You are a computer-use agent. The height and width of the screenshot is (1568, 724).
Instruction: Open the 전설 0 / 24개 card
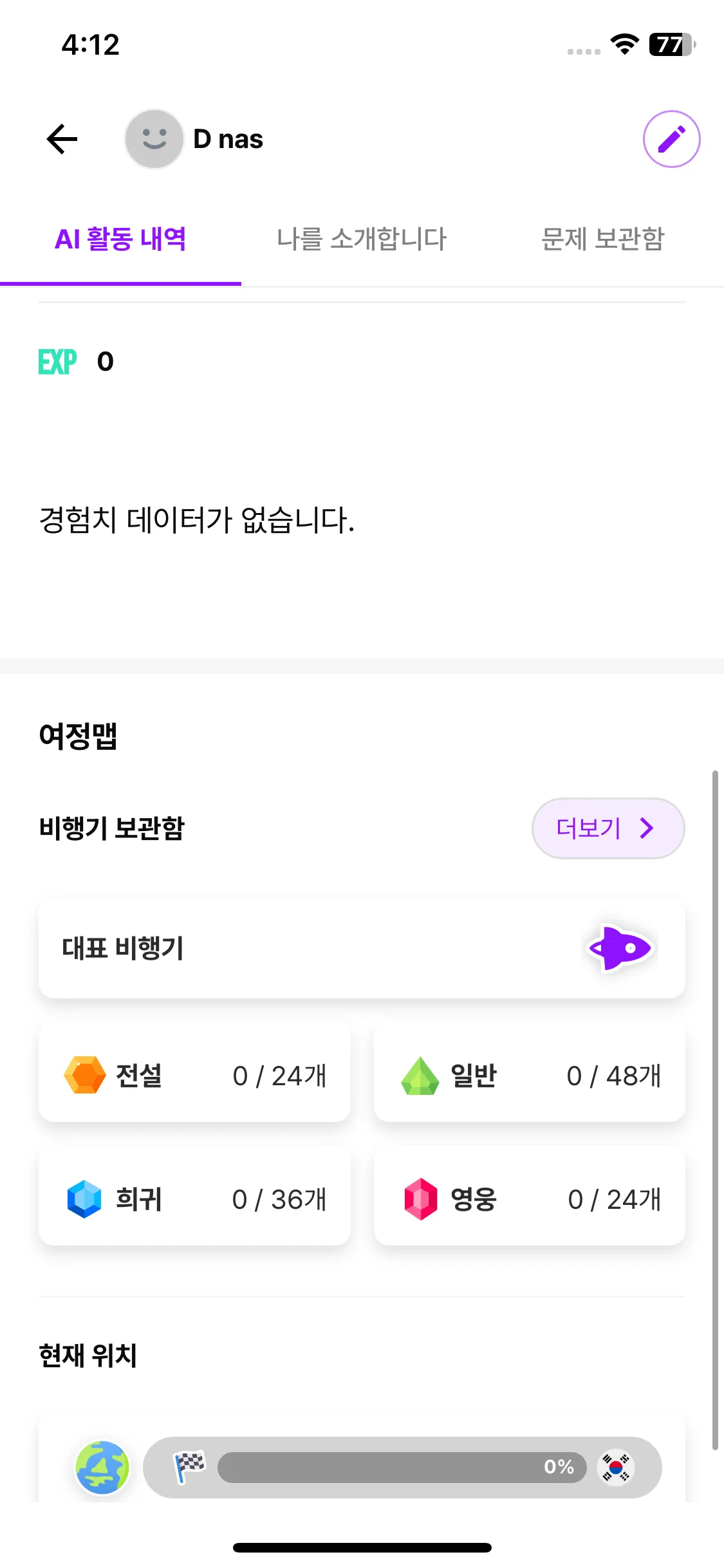(x=194, y=1076)
